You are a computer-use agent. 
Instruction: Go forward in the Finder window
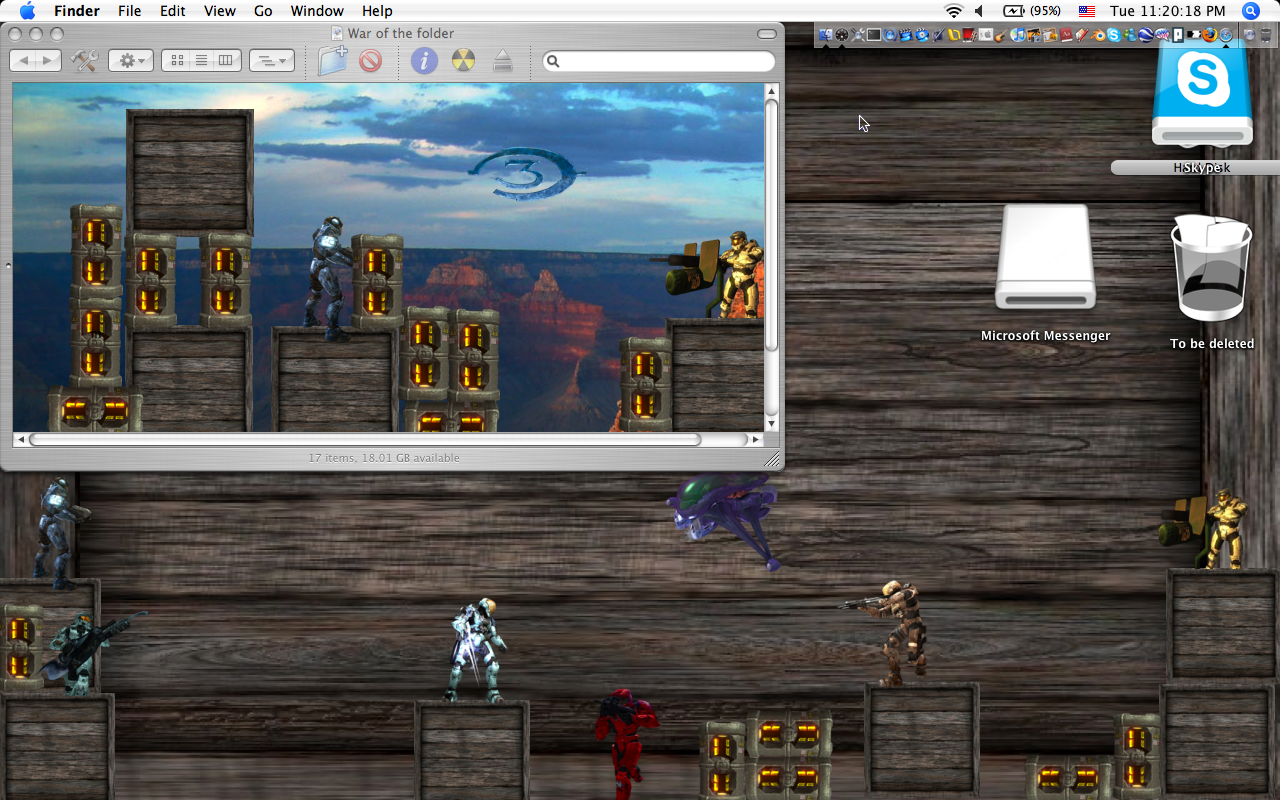tap(48, 61)
